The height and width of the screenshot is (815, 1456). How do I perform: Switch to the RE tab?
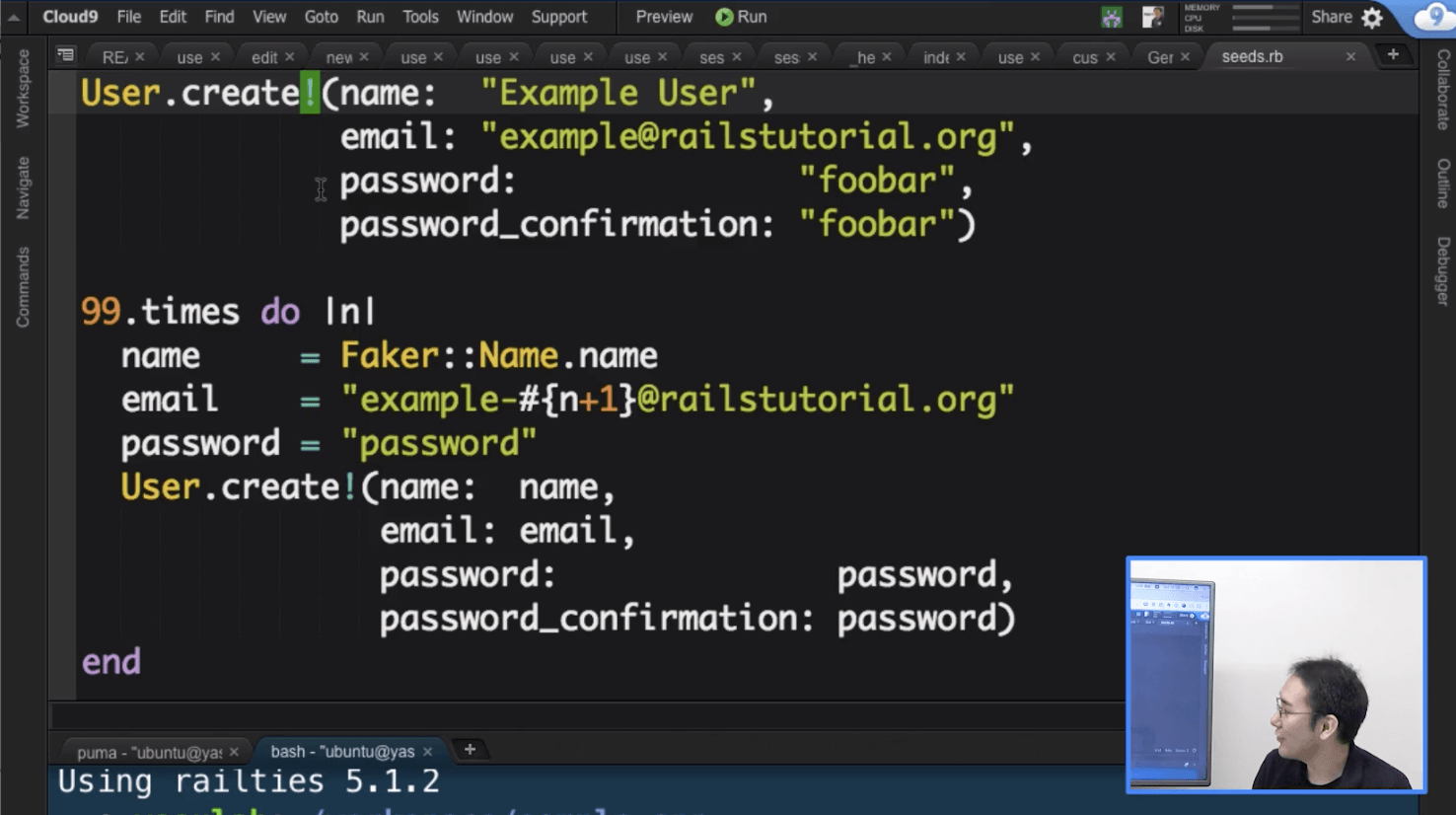pyautogui.click(x=114, y=57)
